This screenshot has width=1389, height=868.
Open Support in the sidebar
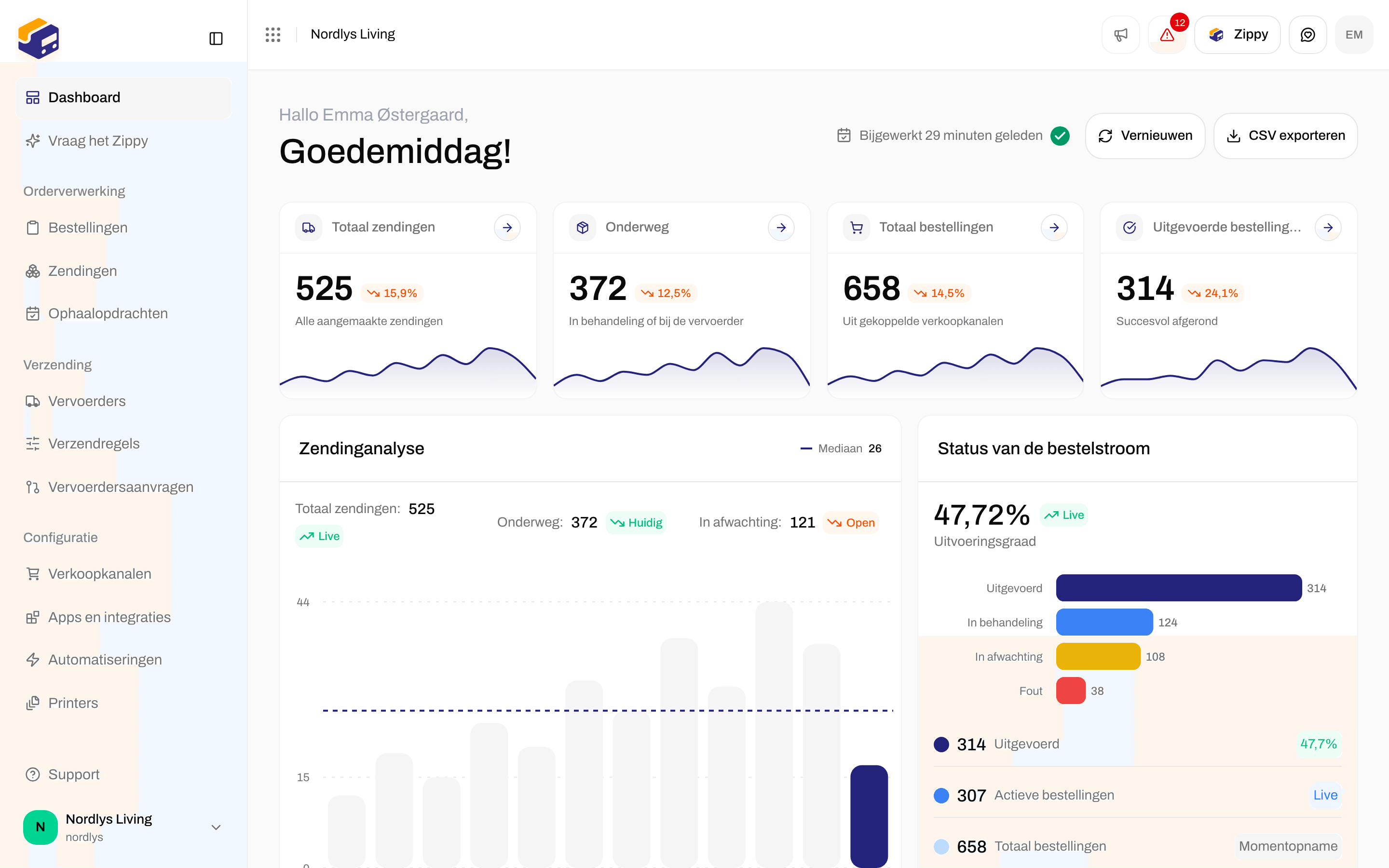[x=124, y=774]
